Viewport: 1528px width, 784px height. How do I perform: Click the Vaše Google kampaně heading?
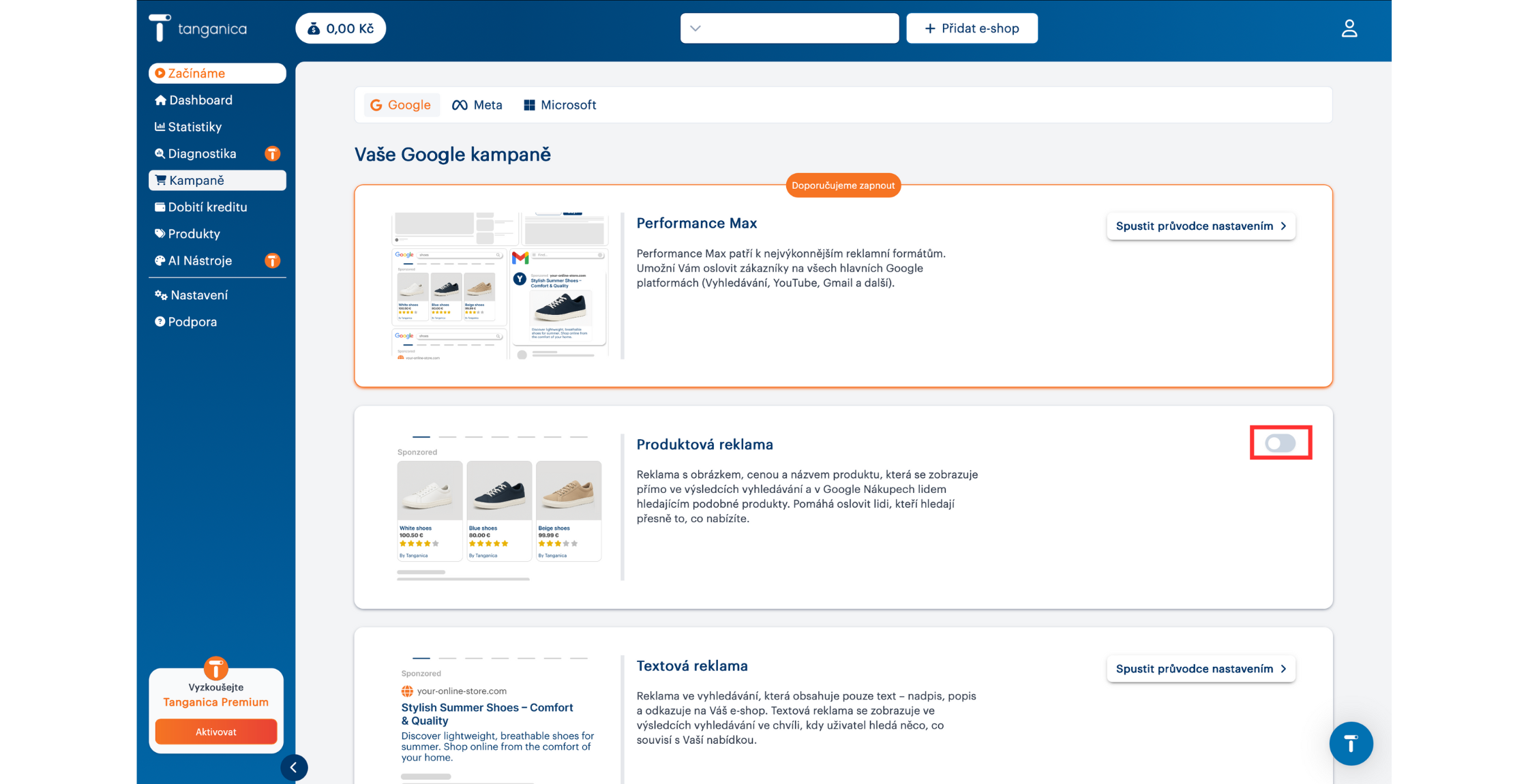[x=452, y=155]
